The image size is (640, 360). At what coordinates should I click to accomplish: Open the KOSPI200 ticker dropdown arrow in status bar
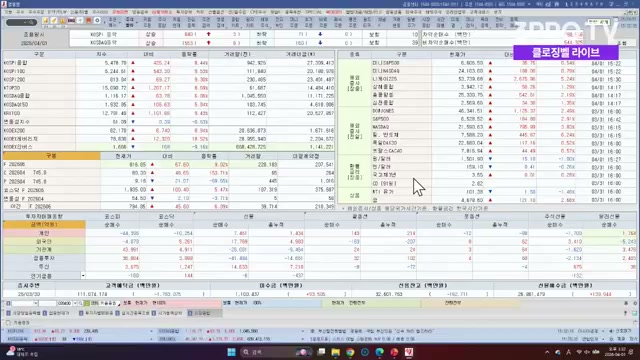coord(151,331)
